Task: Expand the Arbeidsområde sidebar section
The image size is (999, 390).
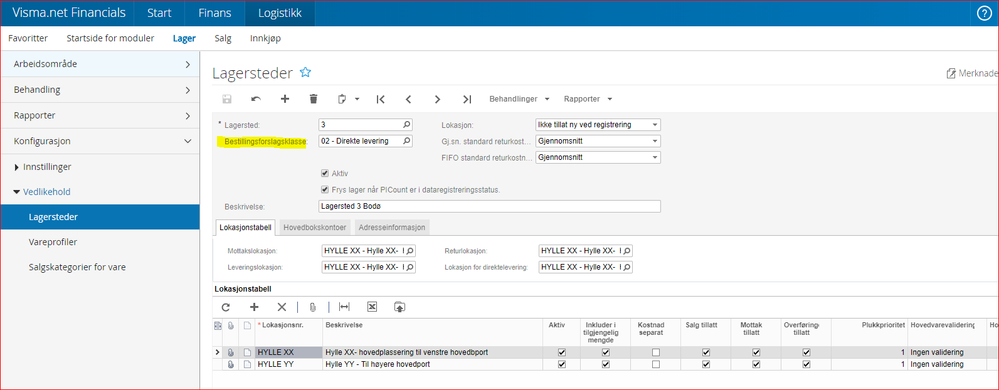Action: (x=100, y=64)
